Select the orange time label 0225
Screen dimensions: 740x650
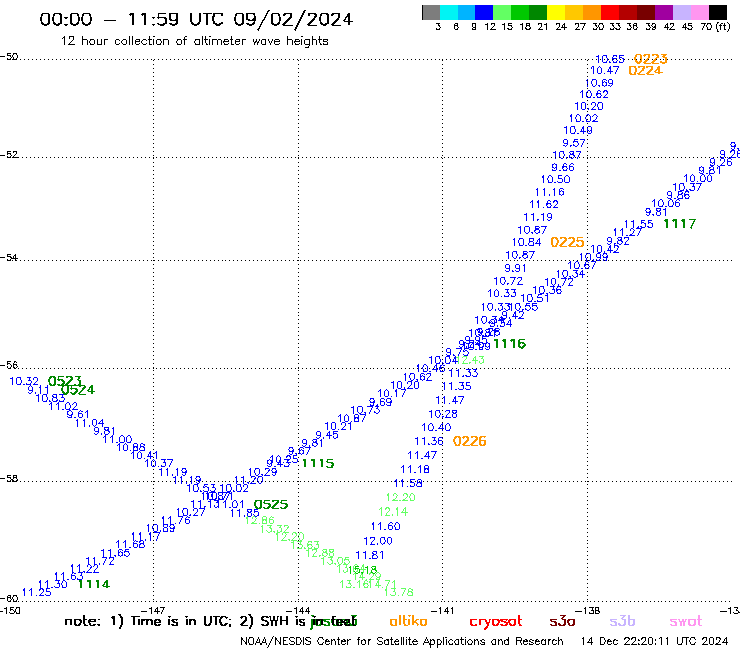[567, 242]
